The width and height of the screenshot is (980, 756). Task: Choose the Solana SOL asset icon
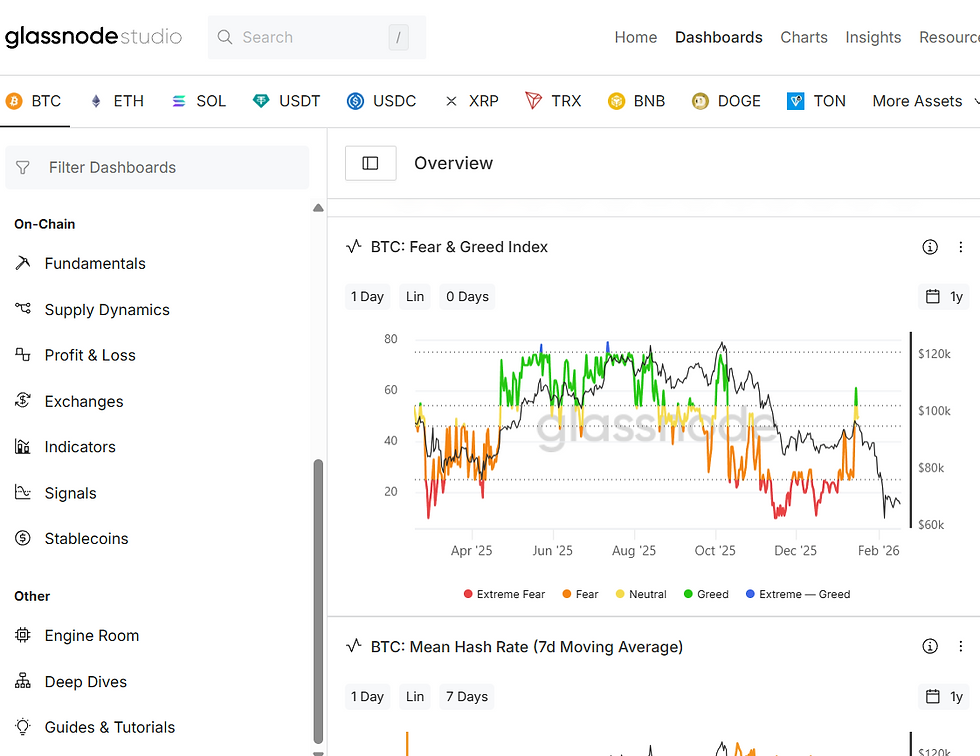(x=179, y=101)
